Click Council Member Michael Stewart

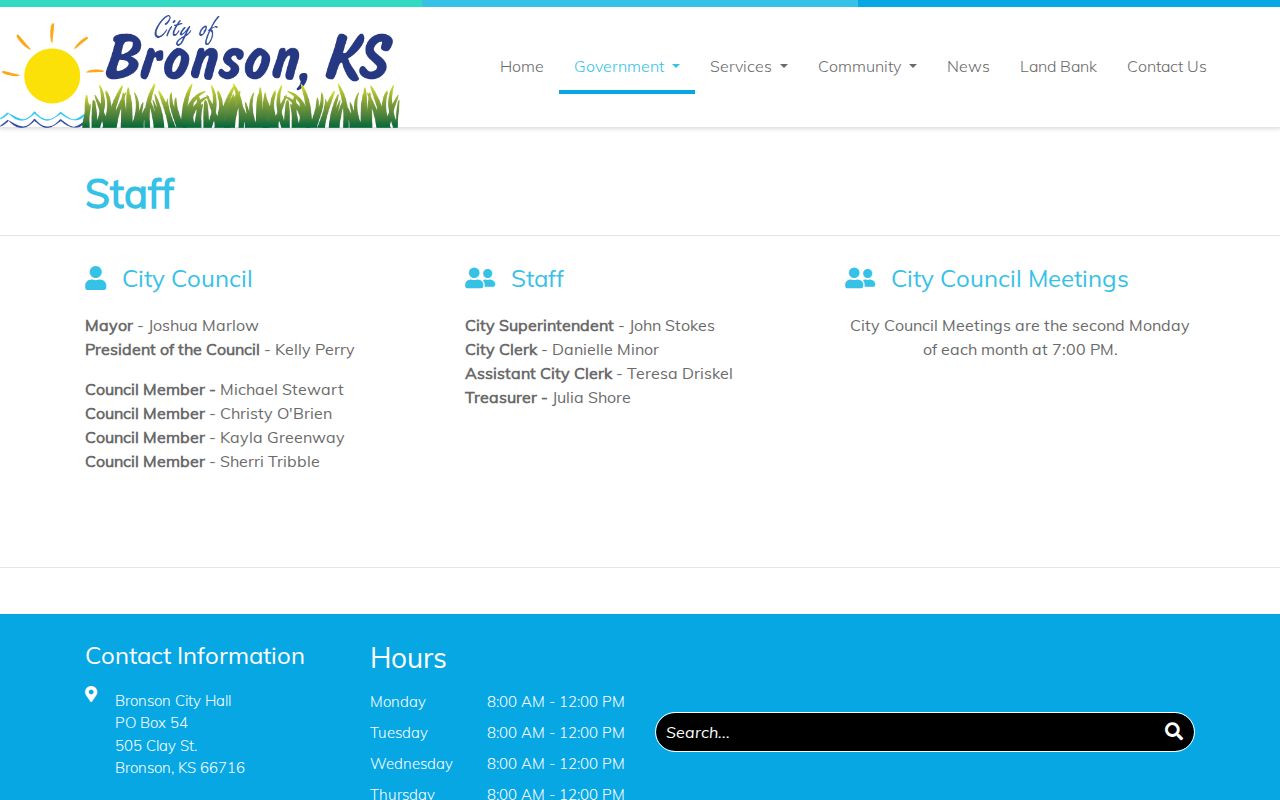(214, 389)
